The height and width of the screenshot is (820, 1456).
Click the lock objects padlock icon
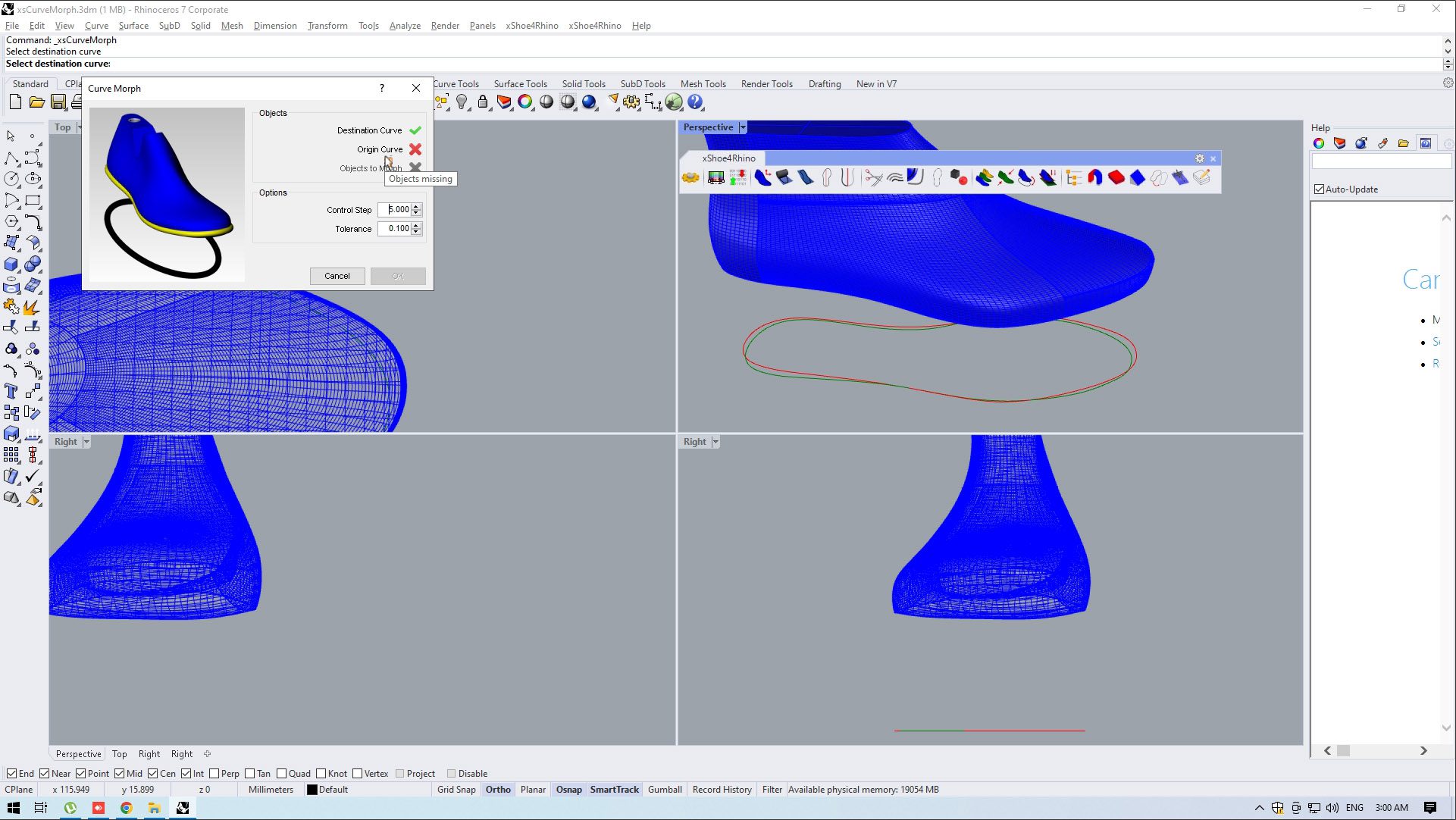483,102
